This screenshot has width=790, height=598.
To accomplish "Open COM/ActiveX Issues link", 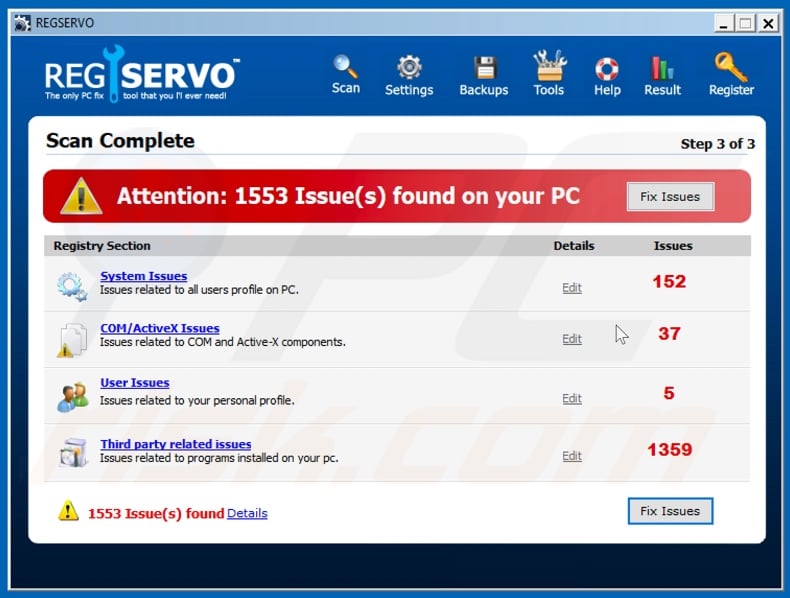I will [x=159, y=328].
